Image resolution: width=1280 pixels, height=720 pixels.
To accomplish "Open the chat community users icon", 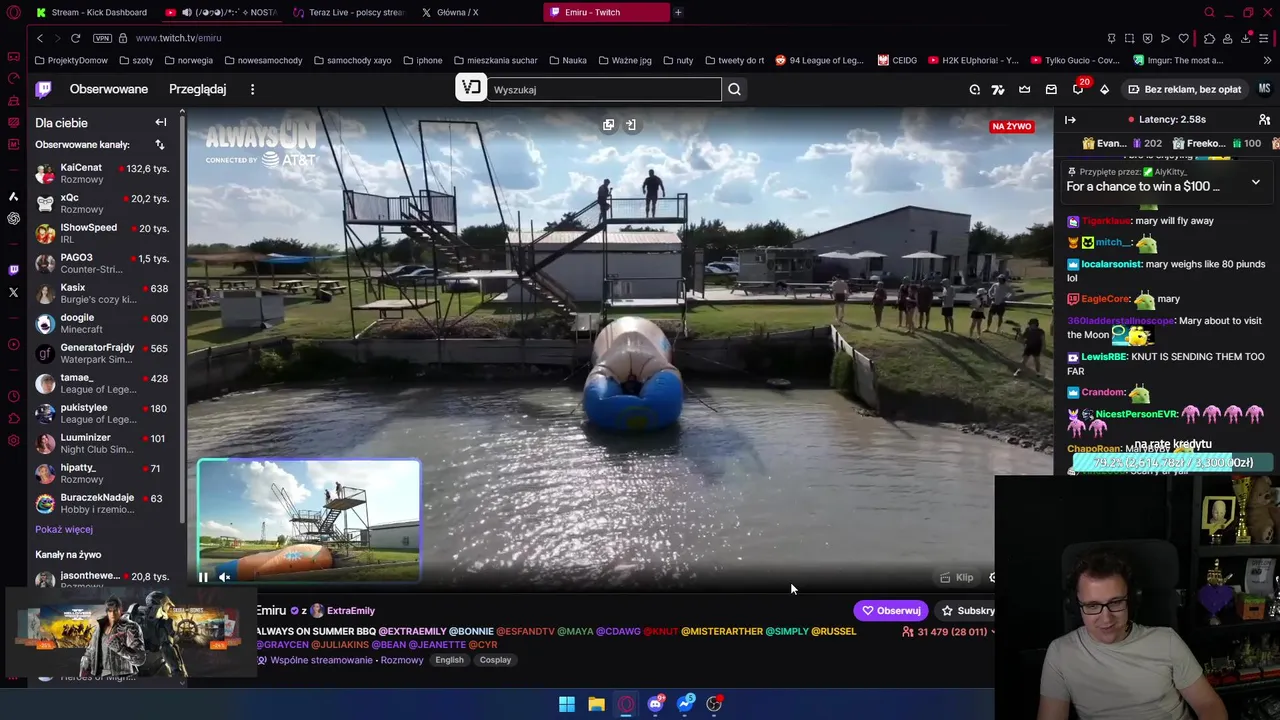I will click(1264, 120).
